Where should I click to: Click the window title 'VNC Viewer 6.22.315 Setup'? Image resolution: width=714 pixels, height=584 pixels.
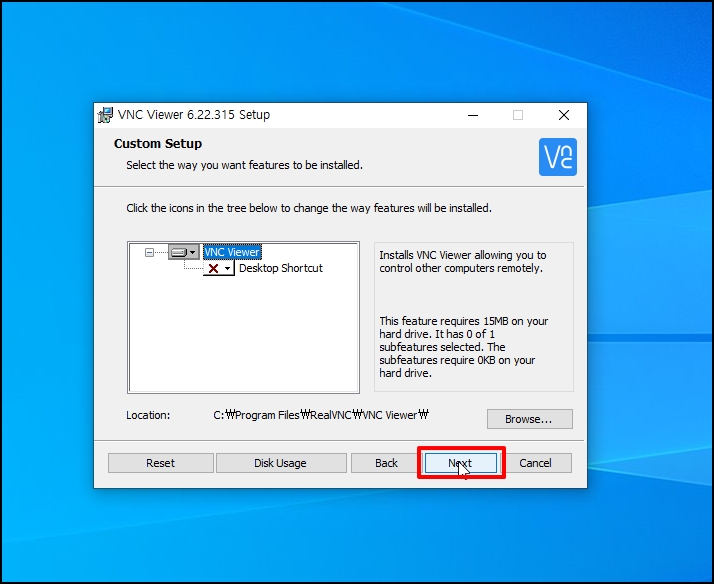point(194,115)
